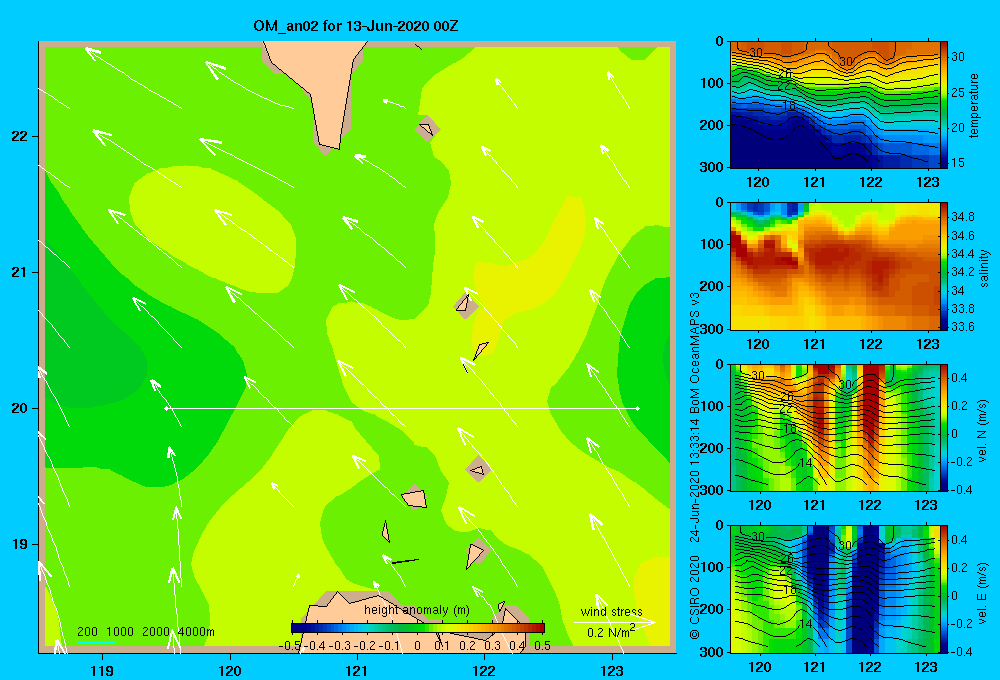Click longitude 123 on main map axis
This screenshot has height=680, width=1000.
tap(612, 670)
